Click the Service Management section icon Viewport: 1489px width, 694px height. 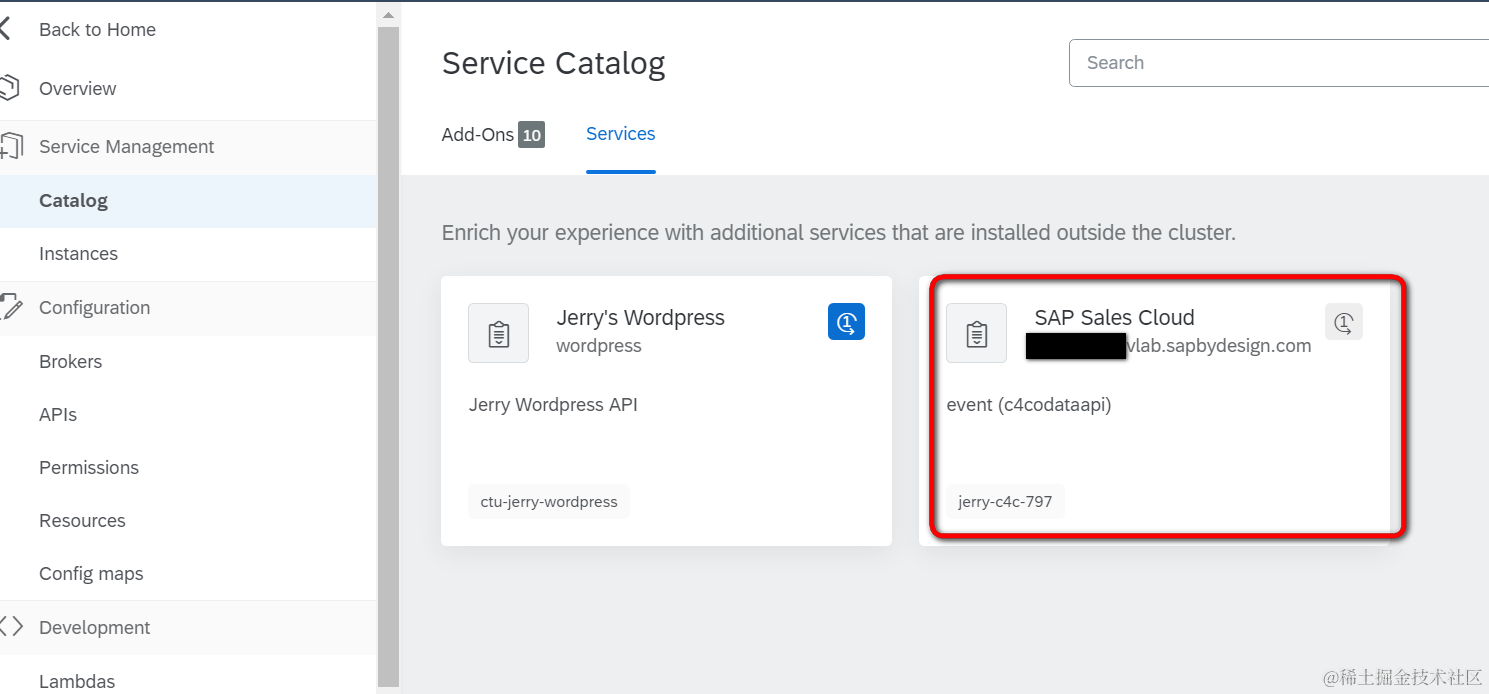pyautogui.click(x=10, y=147)
